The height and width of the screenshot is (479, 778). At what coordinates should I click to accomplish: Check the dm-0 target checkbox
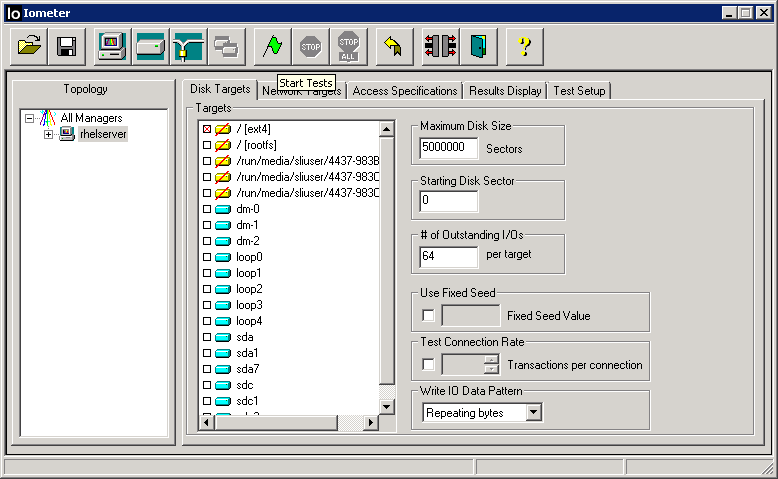pos(207,209)
